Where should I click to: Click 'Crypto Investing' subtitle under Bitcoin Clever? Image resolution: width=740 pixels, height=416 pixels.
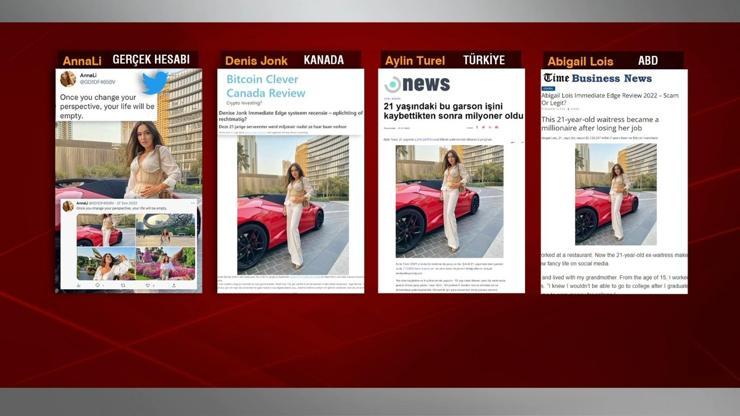coord(243,102)
